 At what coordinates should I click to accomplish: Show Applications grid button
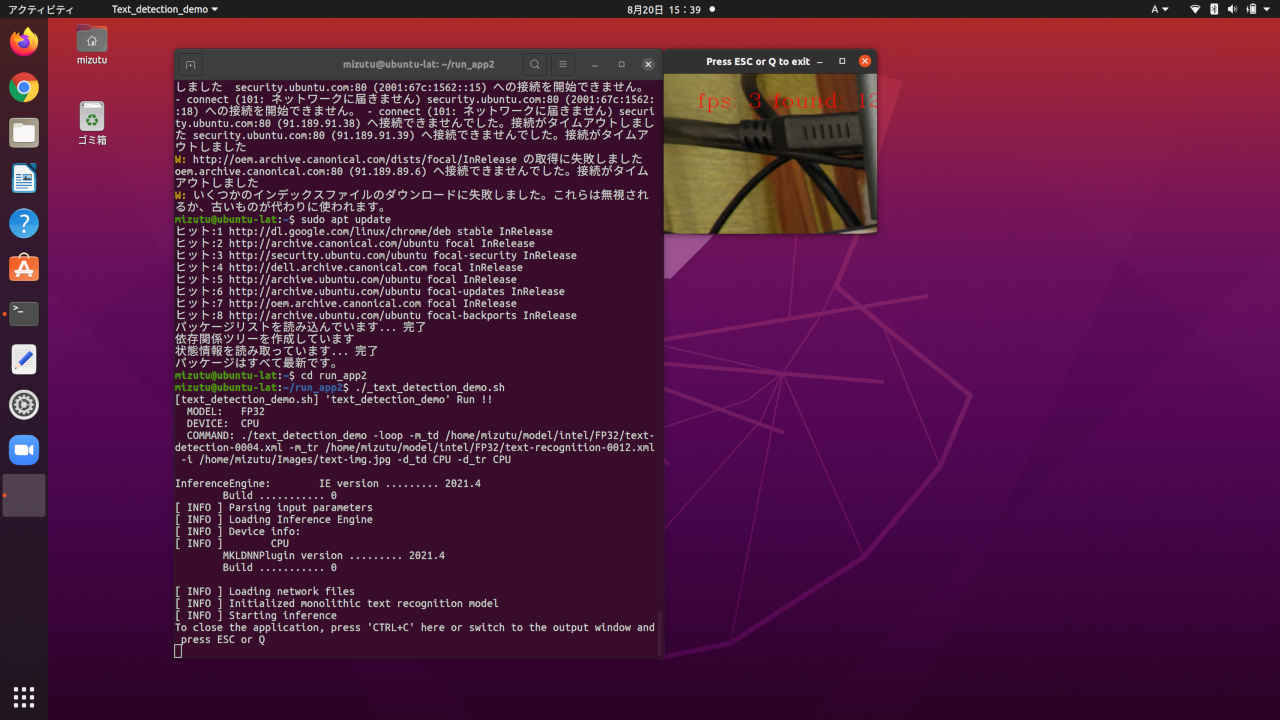coord(24,696)
